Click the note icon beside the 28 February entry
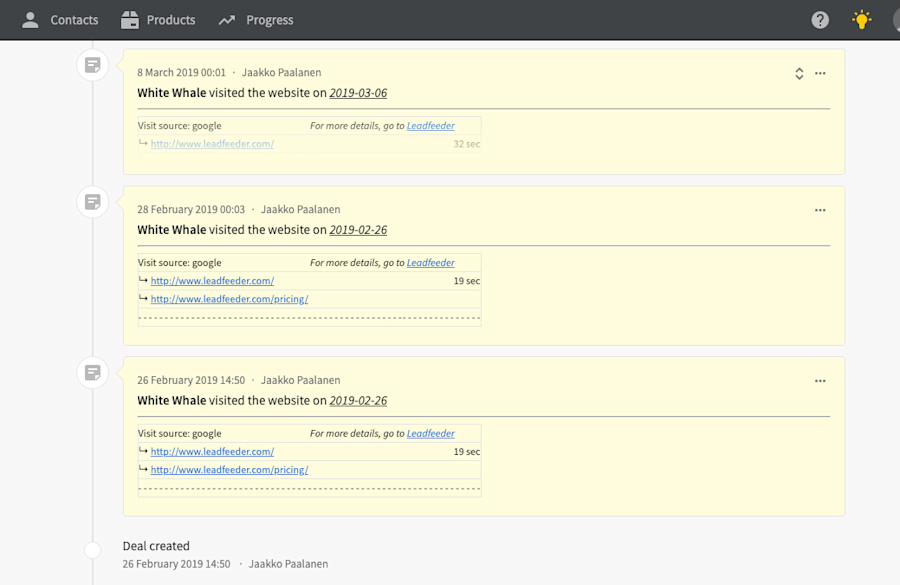 (x=93, y=201)
